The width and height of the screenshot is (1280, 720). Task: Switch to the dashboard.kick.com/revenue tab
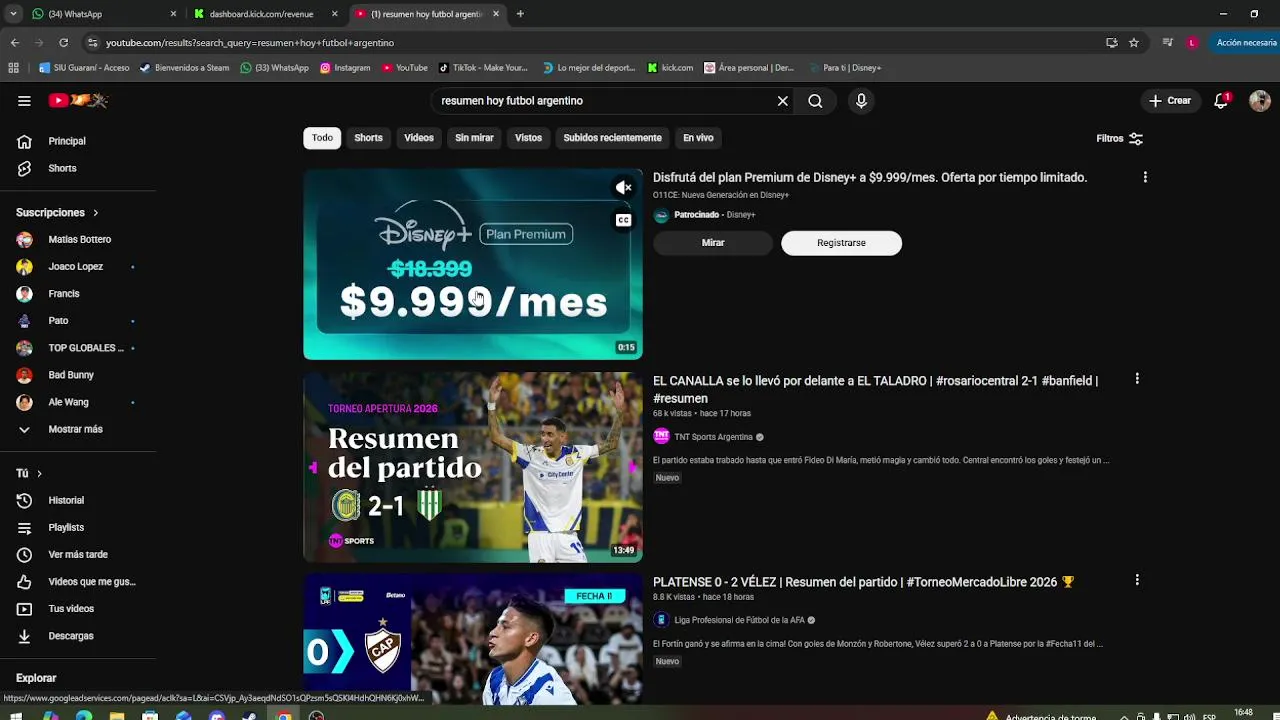tap(266, 14)
